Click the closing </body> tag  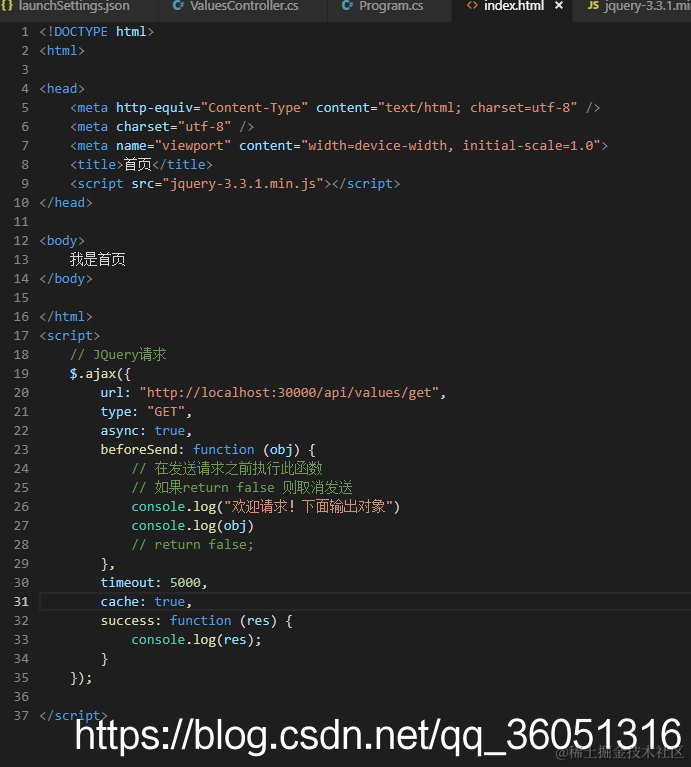(x=66, y=279)
